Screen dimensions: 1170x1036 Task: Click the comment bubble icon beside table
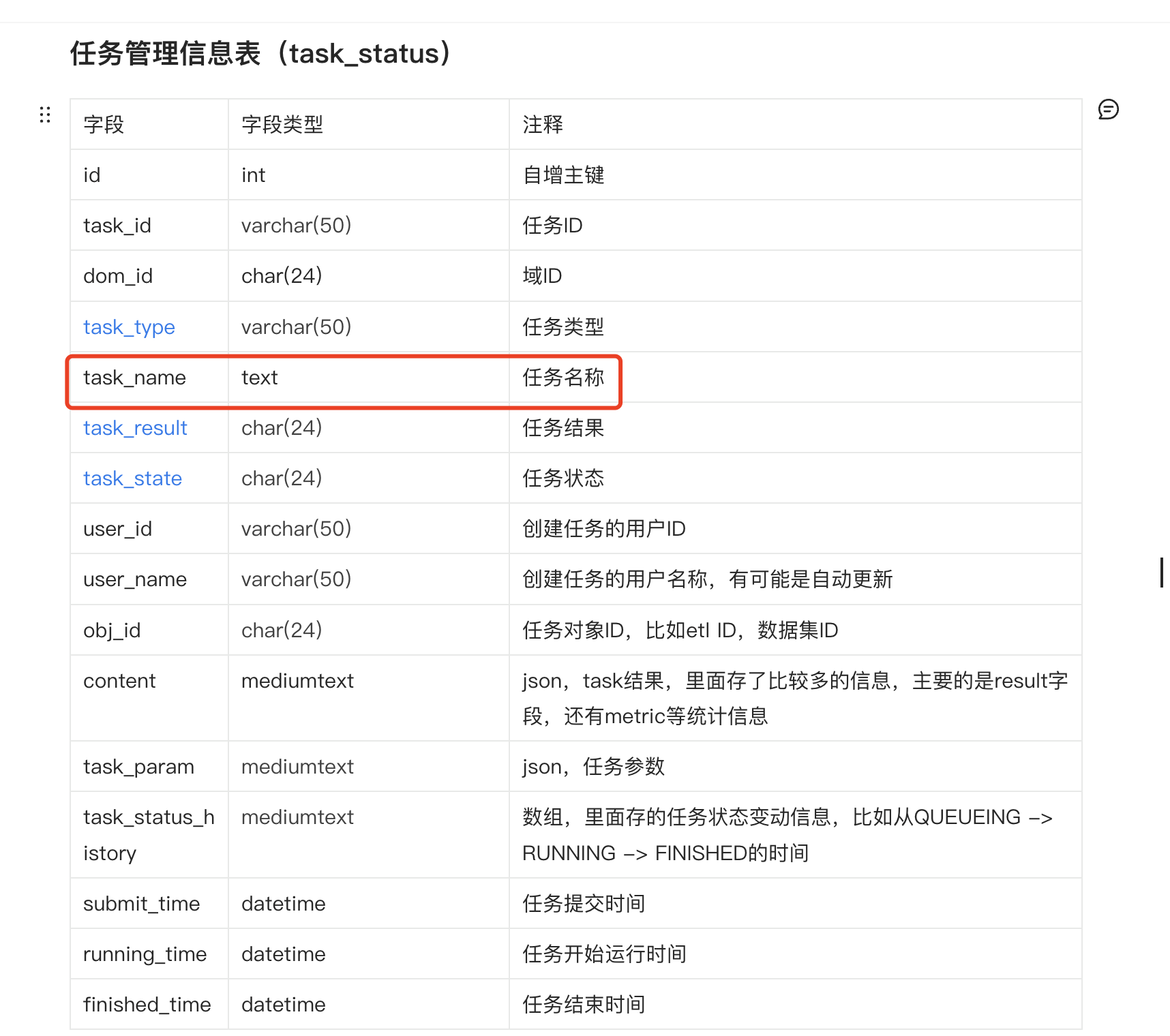click(x=1108, y=109)
